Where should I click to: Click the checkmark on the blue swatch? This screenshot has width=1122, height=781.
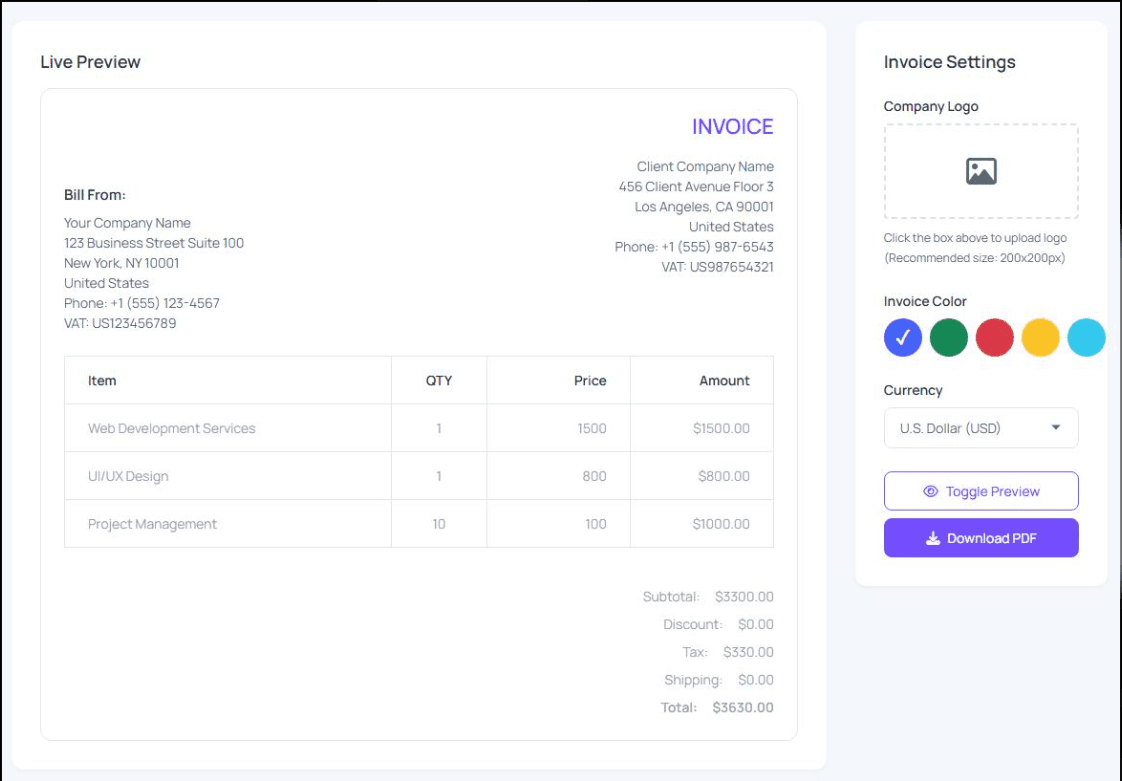coord(903,336)
